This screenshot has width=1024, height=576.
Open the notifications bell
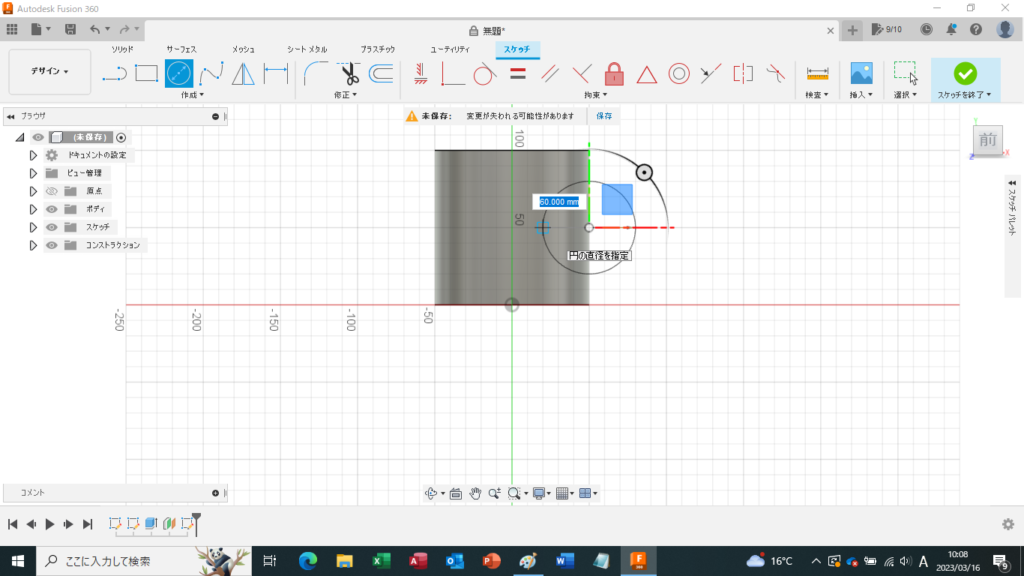click(952, 29)
